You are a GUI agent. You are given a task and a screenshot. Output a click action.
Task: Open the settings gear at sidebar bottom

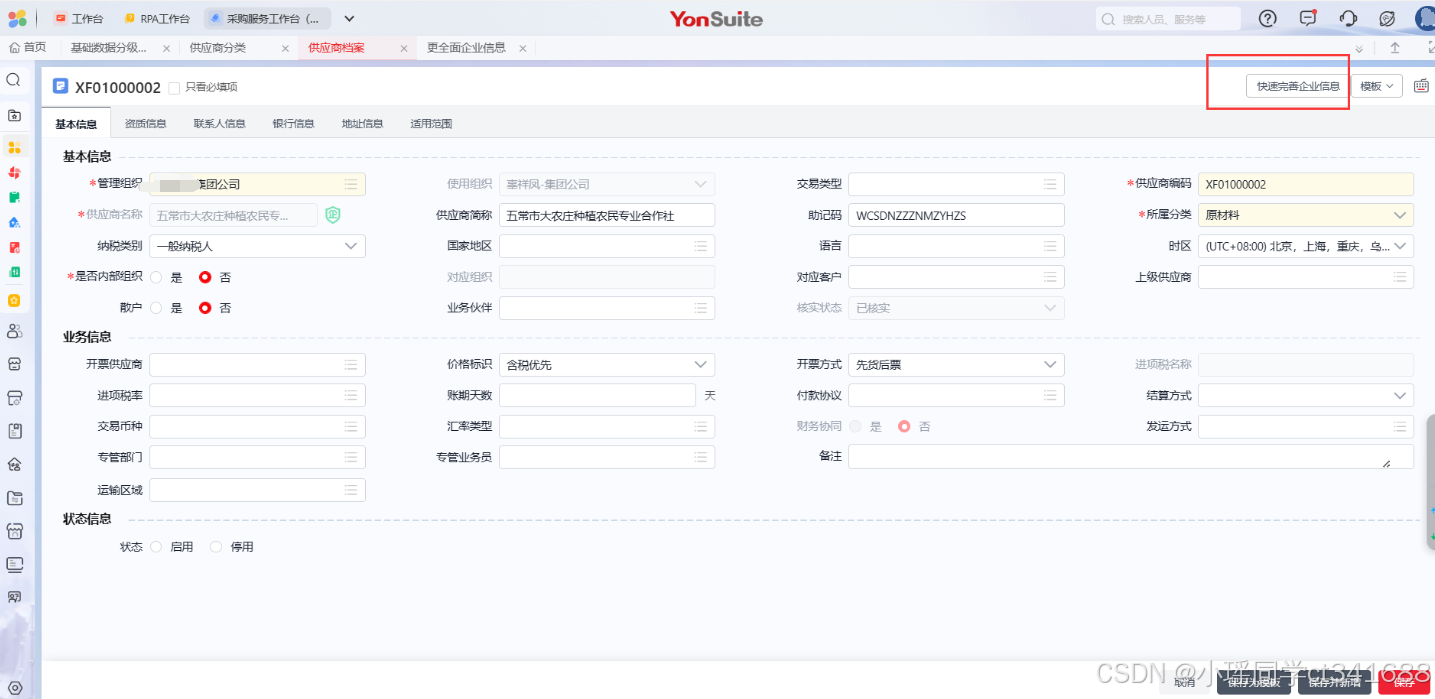(x=14, y=688)
